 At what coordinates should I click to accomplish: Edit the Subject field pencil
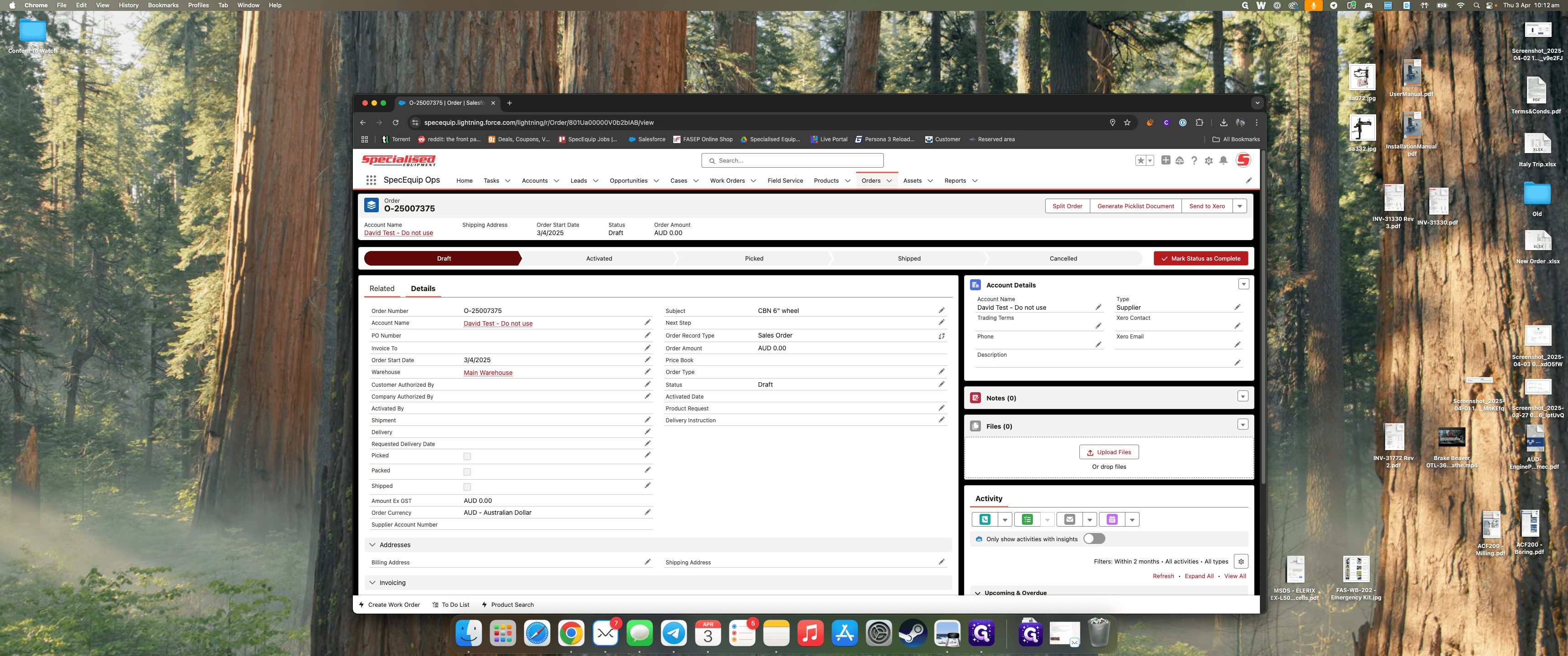tap(942, 310)
